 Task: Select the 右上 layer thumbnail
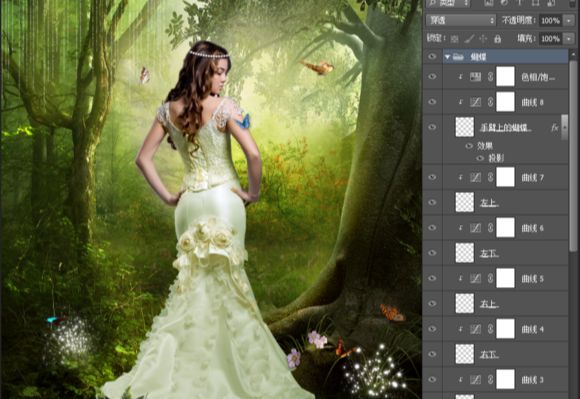tap(465, 304)
